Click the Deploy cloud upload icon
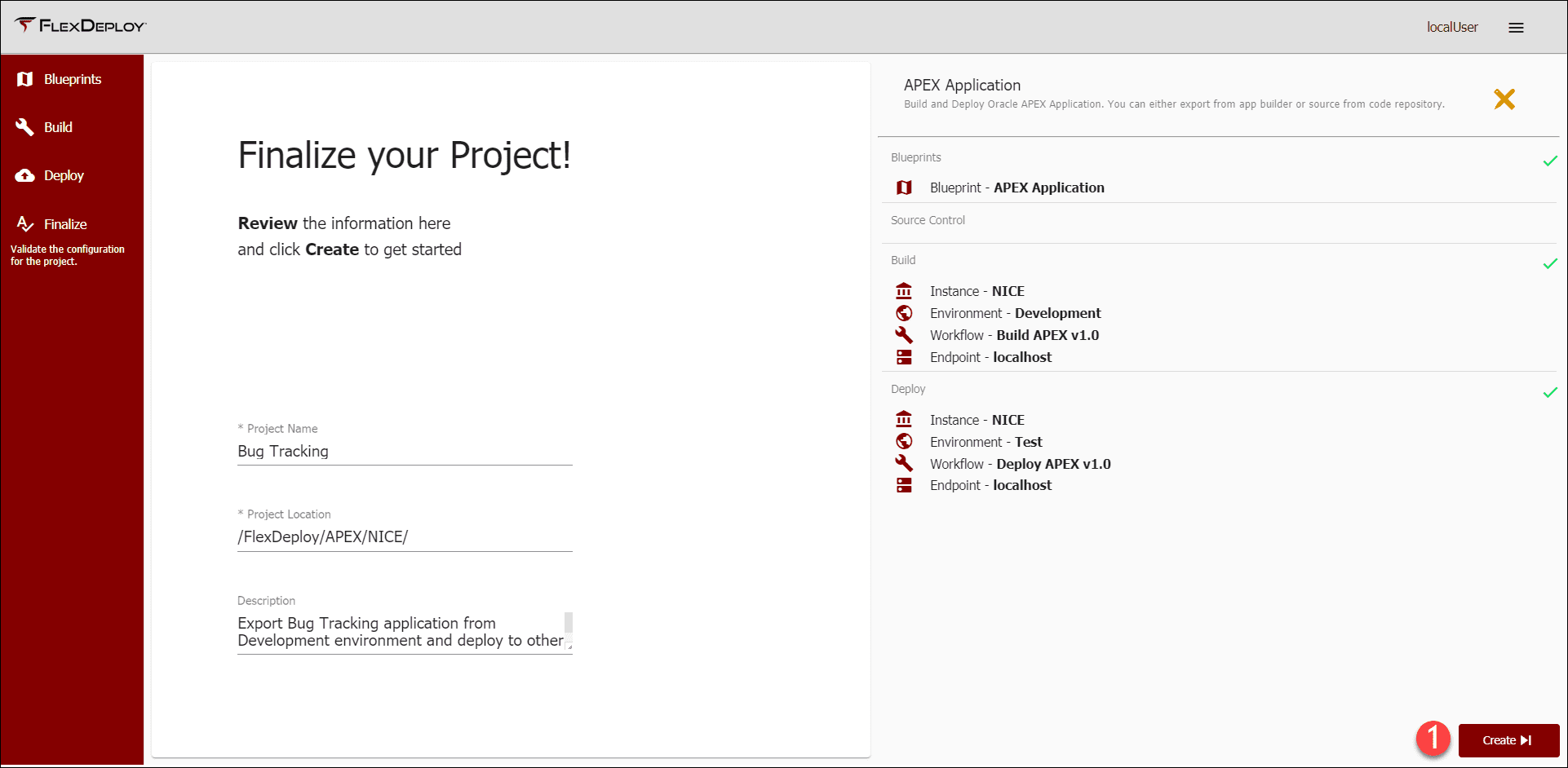This screenshot has height=768, width=1568. click(25, 175)
